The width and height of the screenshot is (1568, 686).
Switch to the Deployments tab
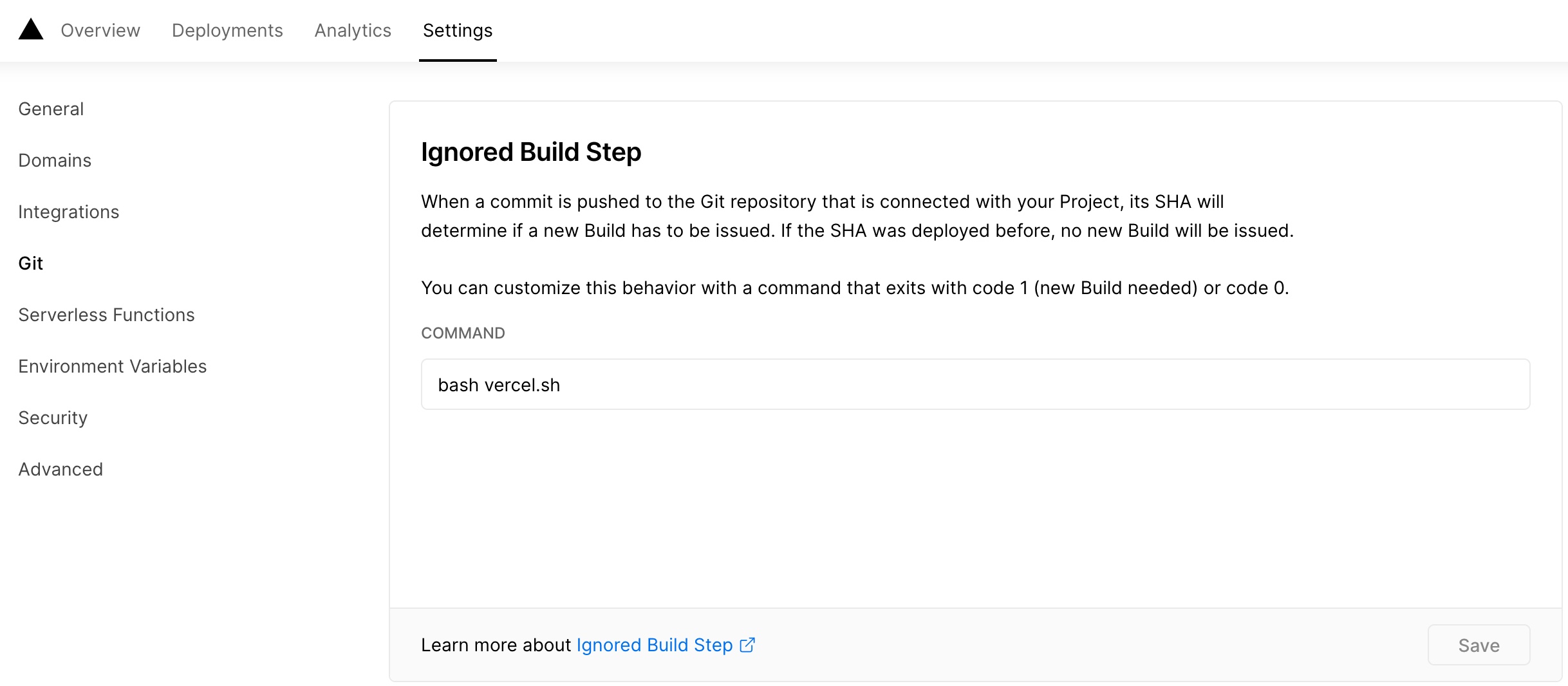click(227, 30)
